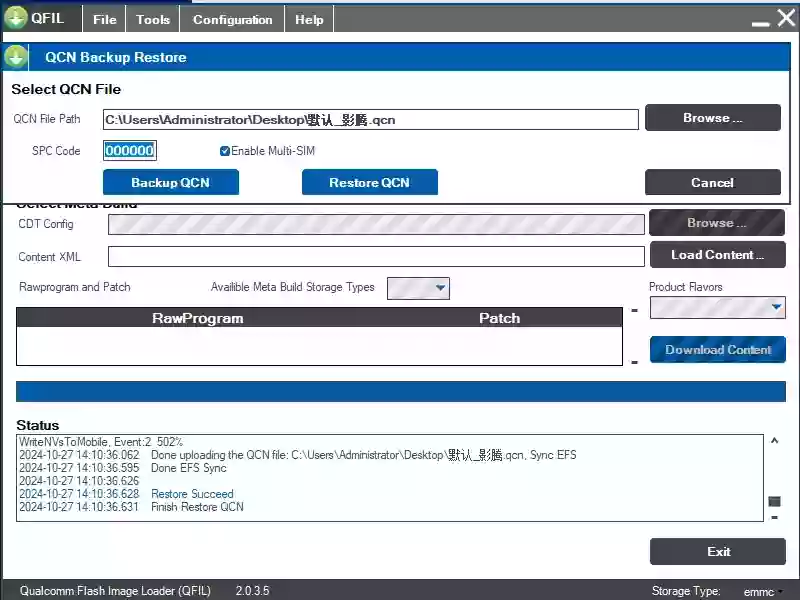Click the small square icon beside Status log
This screenshot has width=800, height=600.
[x=773, y=501]
